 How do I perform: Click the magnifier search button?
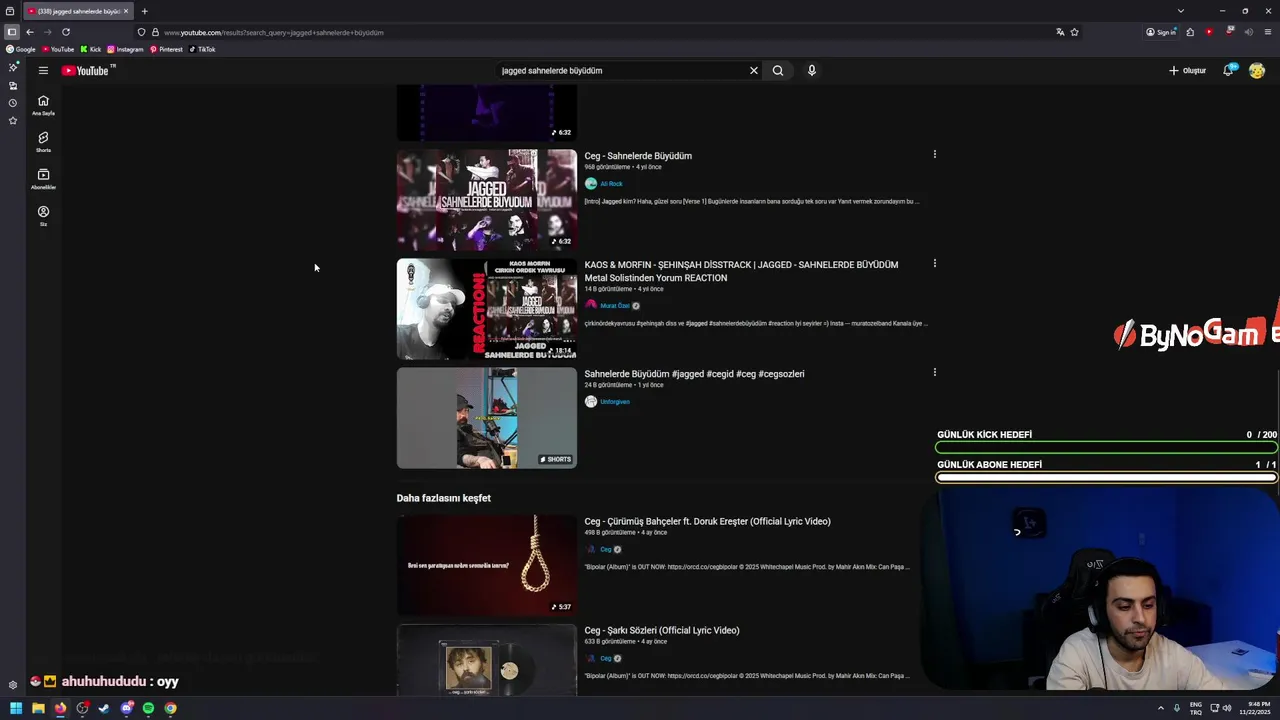778,70
